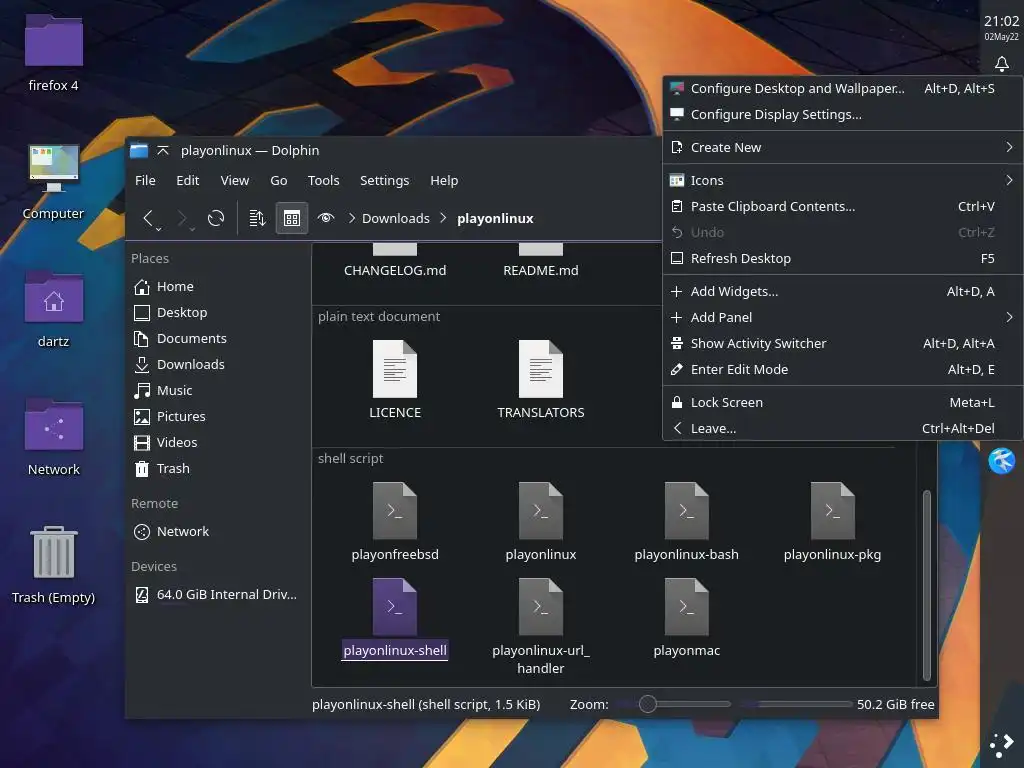1024x768 pixels.
Task: Expand the Create New submenu
Action: [842, 148]
